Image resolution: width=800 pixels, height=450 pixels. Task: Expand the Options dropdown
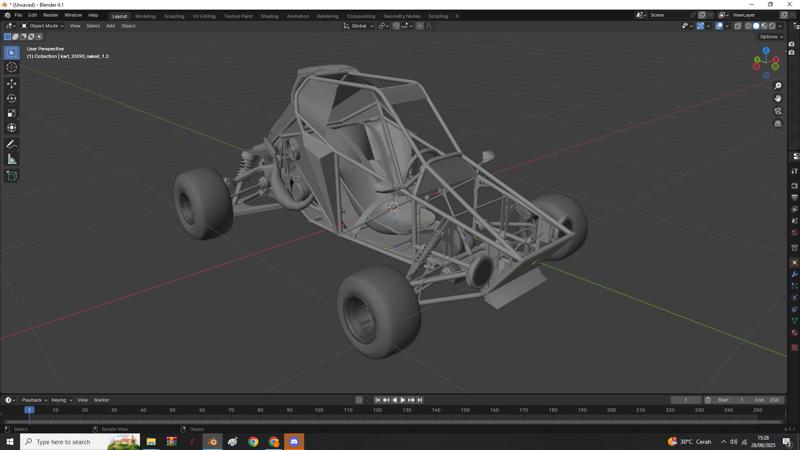(x=770, y=37)
